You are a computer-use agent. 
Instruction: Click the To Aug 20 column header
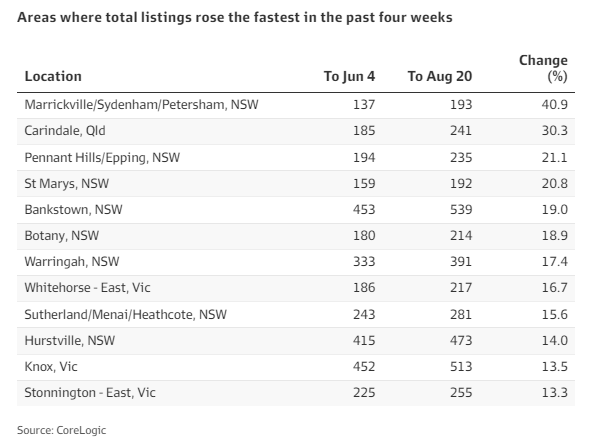pos(440,76)
